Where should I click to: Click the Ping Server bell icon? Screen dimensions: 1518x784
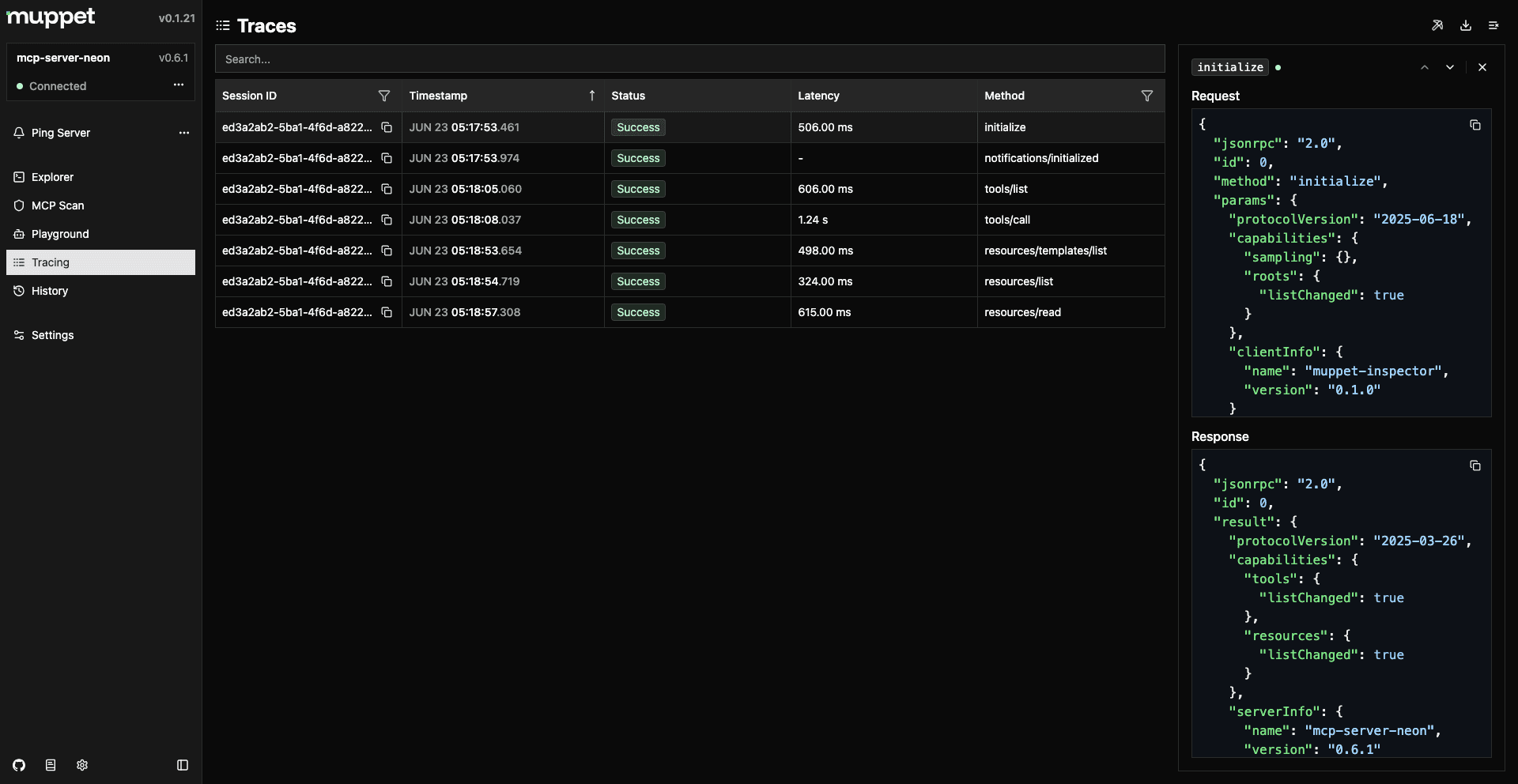coord(18,133)
